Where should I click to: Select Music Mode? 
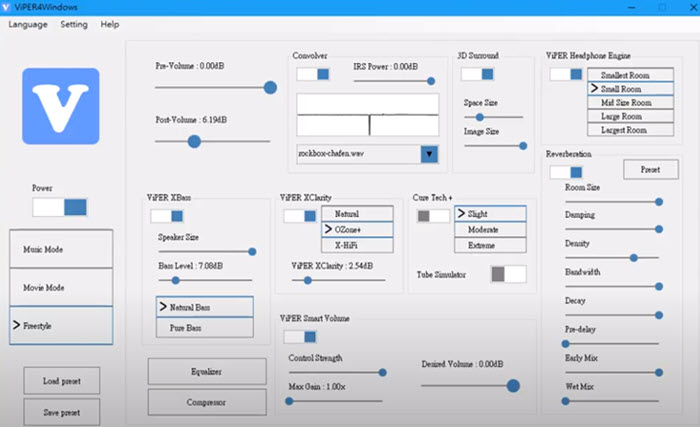point(61,249)
